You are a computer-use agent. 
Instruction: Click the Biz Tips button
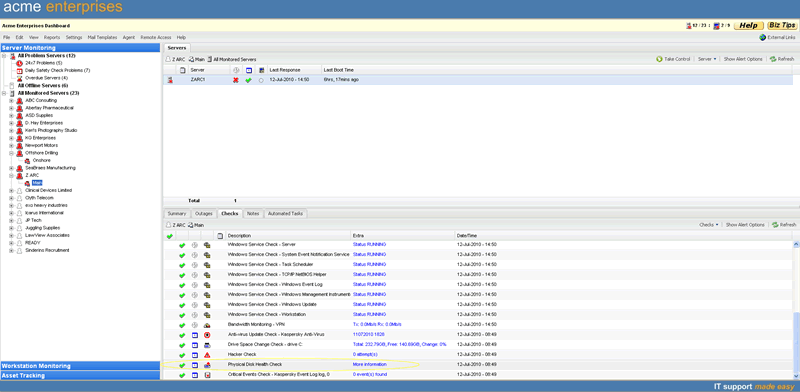[x=782, y=26]
